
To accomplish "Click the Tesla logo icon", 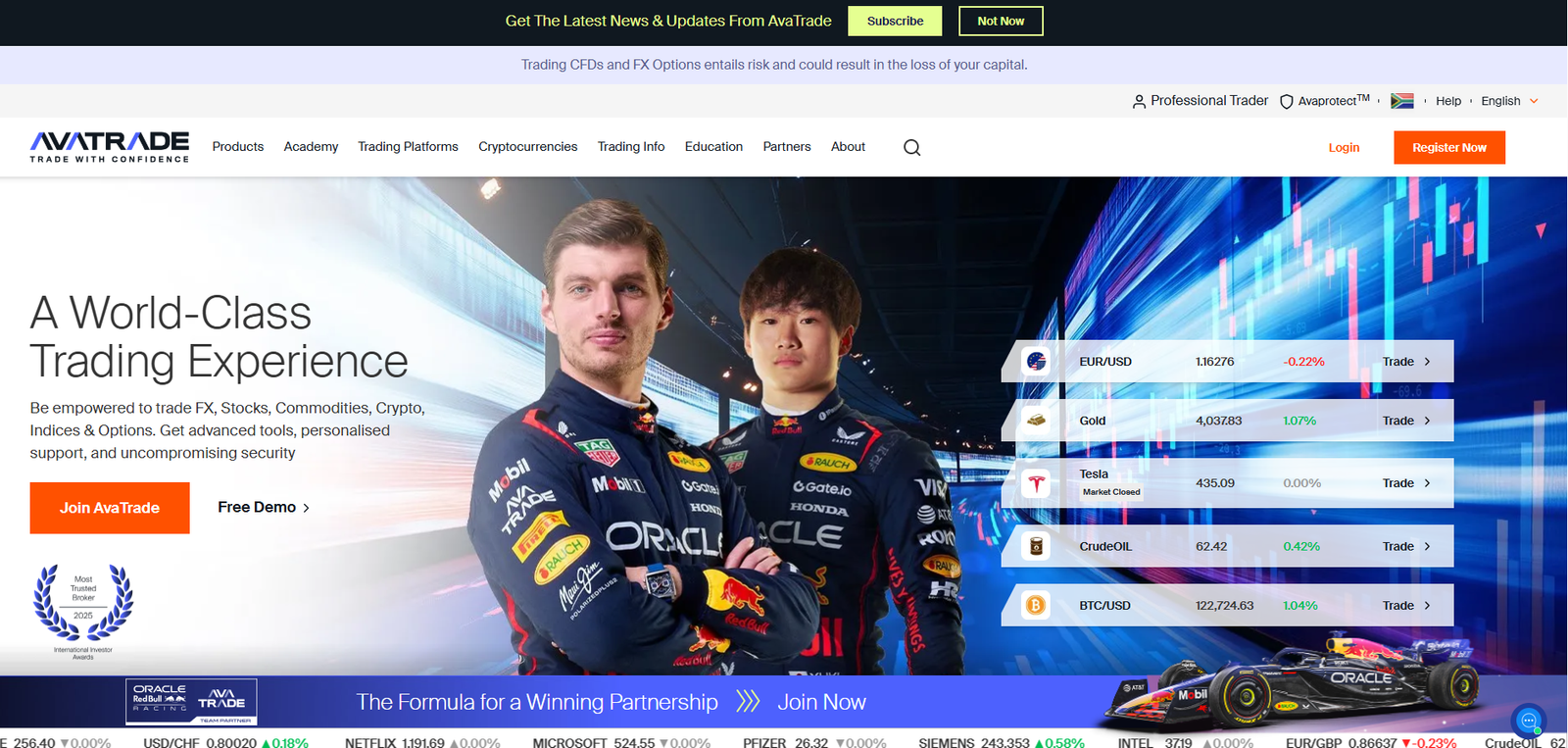I will (1035, 483).
